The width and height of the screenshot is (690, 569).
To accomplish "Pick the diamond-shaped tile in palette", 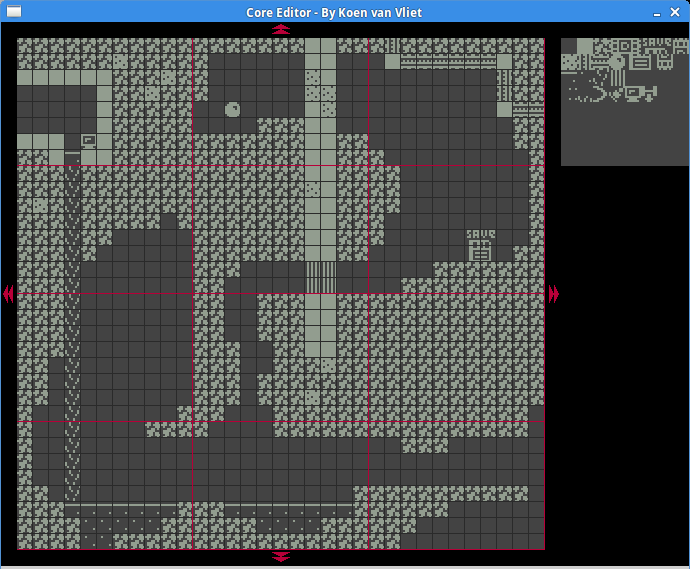I will coord(617,96).
